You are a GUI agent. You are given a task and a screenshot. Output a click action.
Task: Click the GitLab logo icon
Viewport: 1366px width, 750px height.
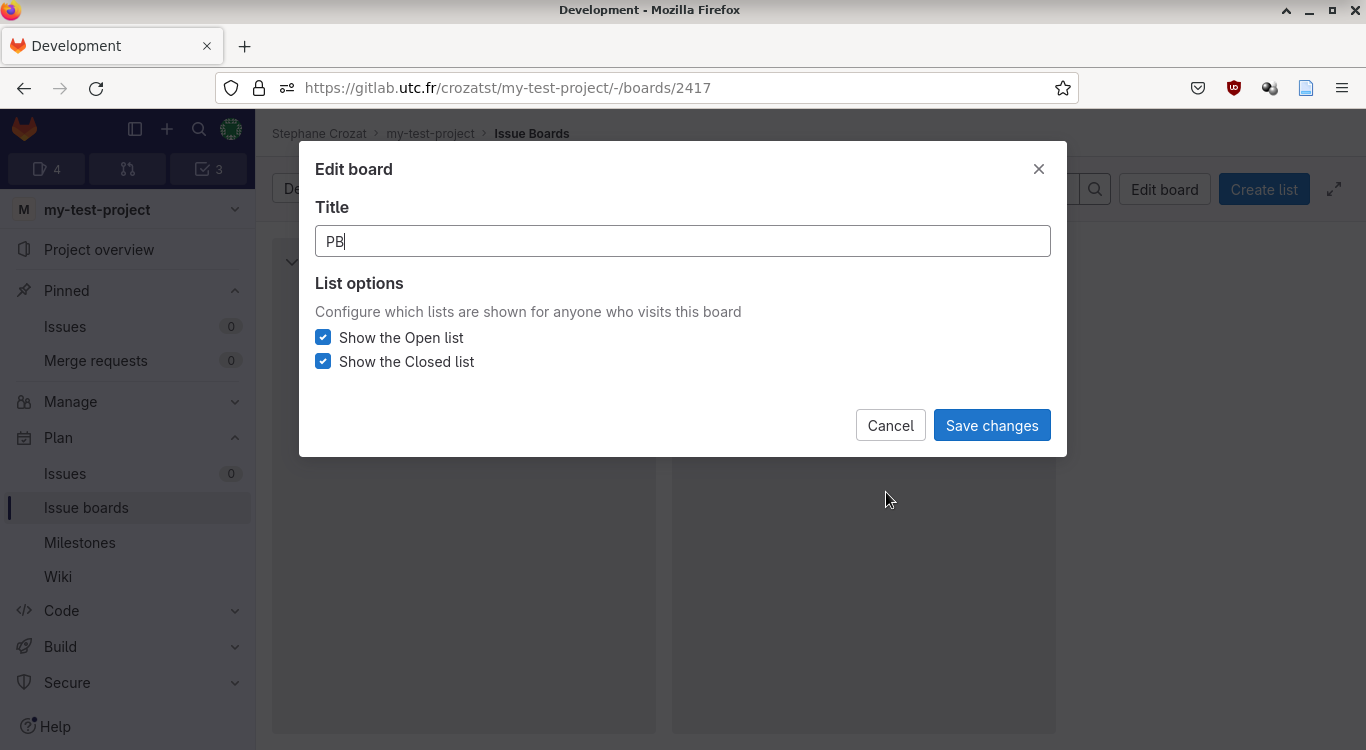point(24,129)
